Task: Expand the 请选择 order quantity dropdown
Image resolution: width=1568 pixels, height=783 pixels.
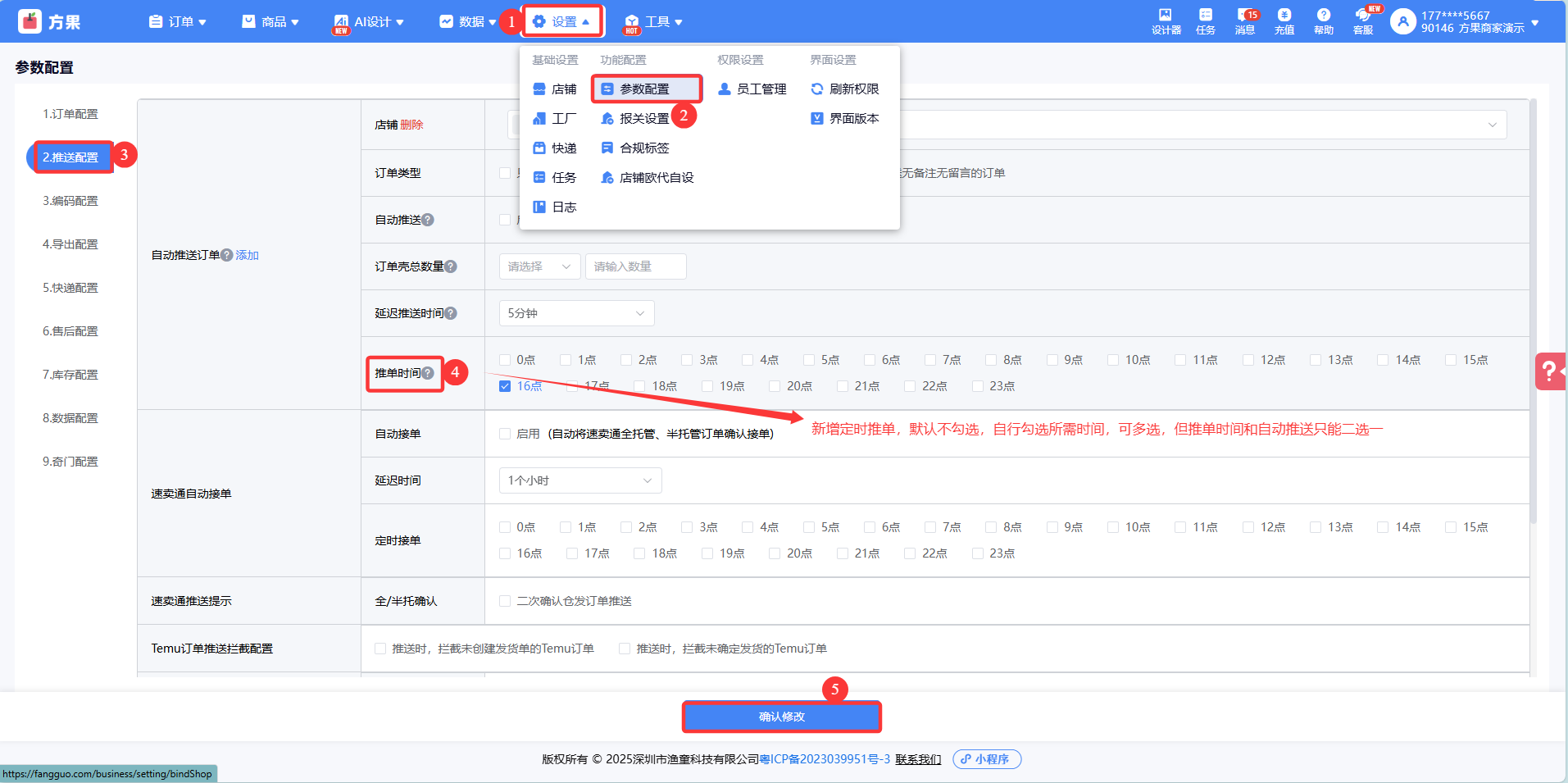Action: tap(539, 266)
